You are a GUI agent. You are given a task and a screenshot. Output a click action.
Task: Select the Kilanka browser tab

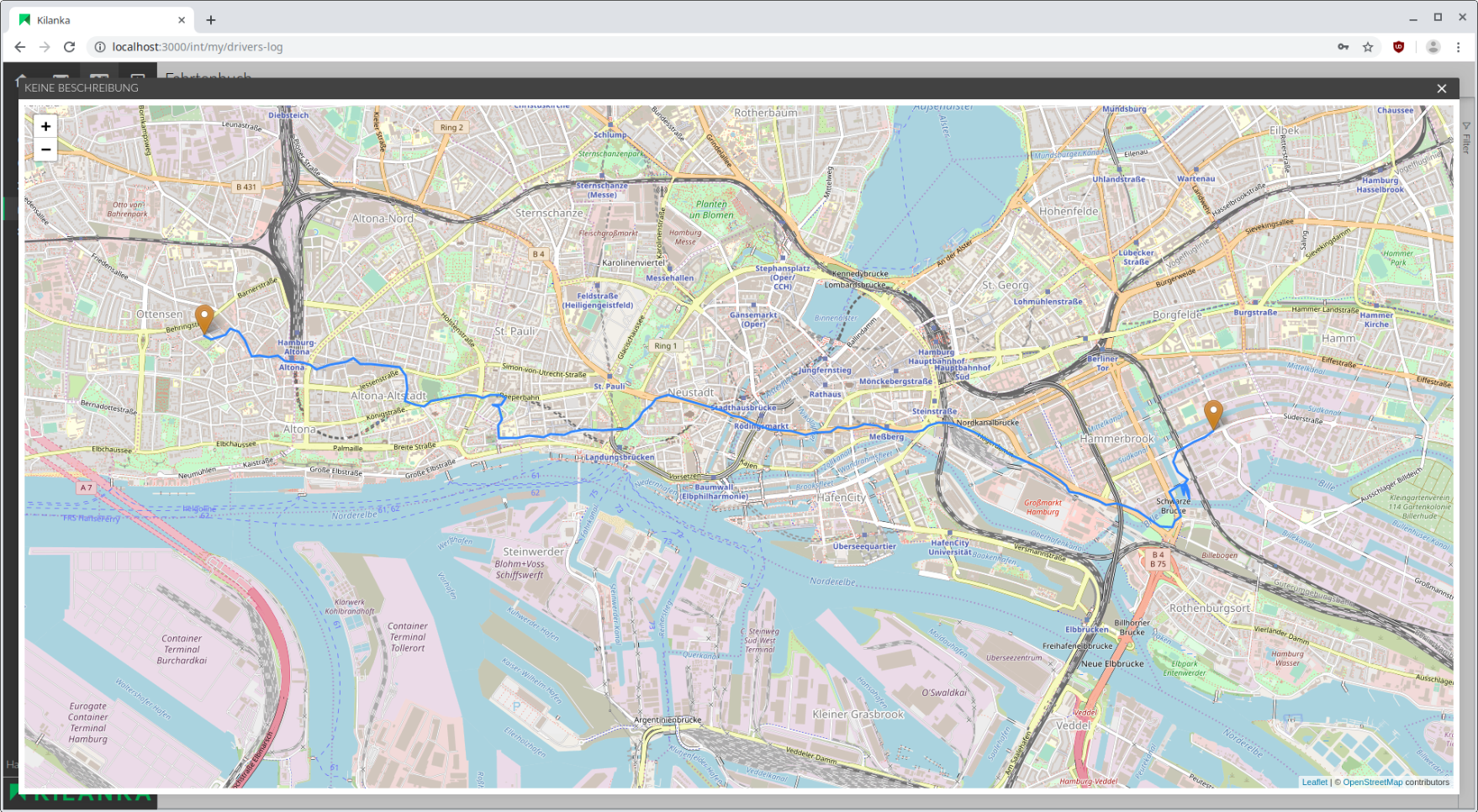92,20
